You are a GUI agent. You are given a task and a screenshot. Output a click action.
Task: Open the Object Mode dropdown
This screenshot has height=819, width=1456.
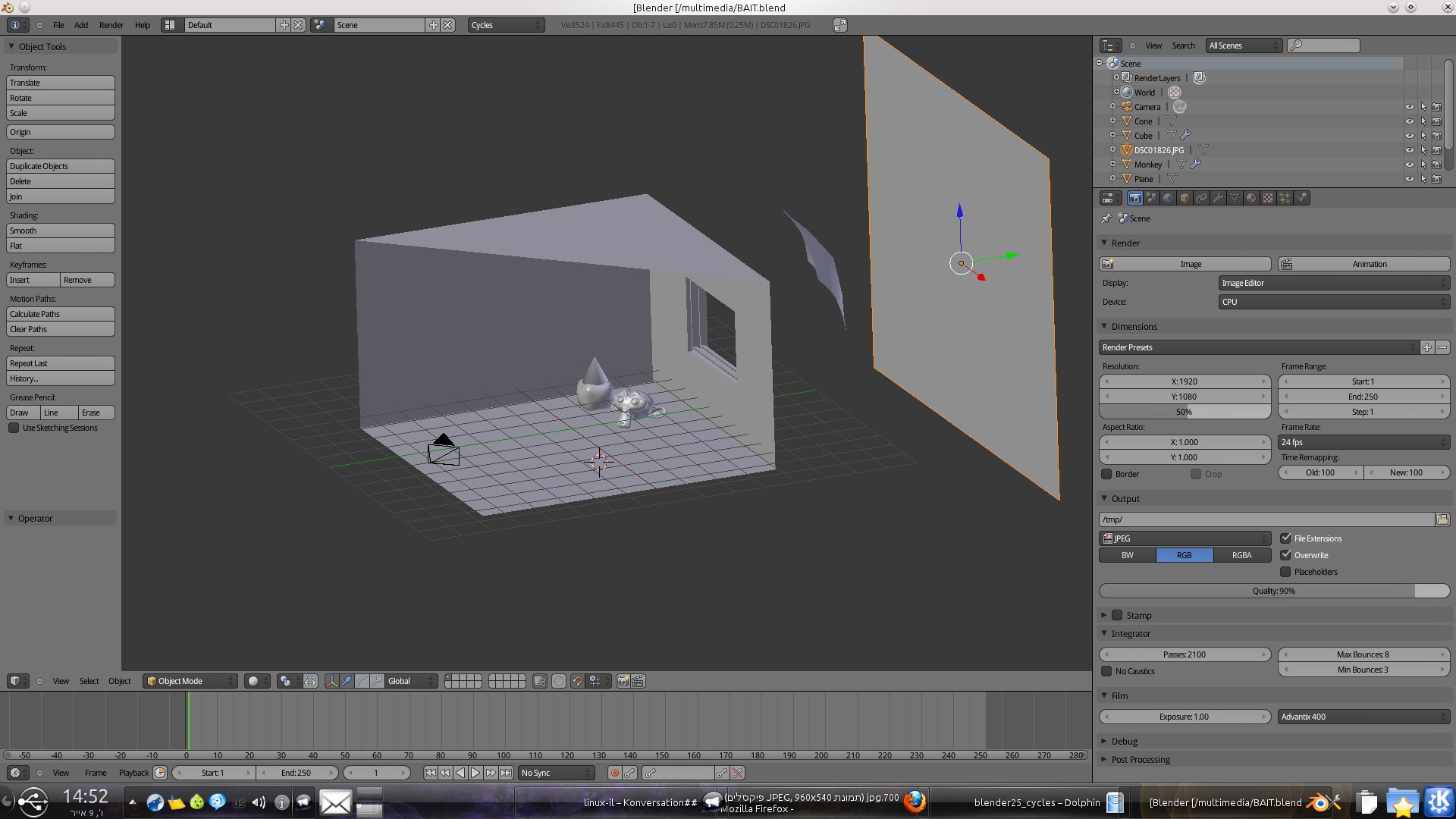click(x=191, y=681)
